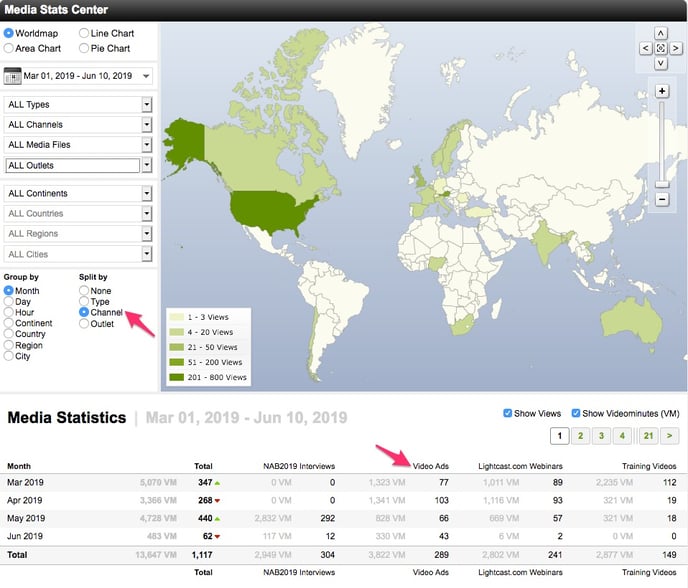Zoom out the map with minus button

(x=662, y=200)
